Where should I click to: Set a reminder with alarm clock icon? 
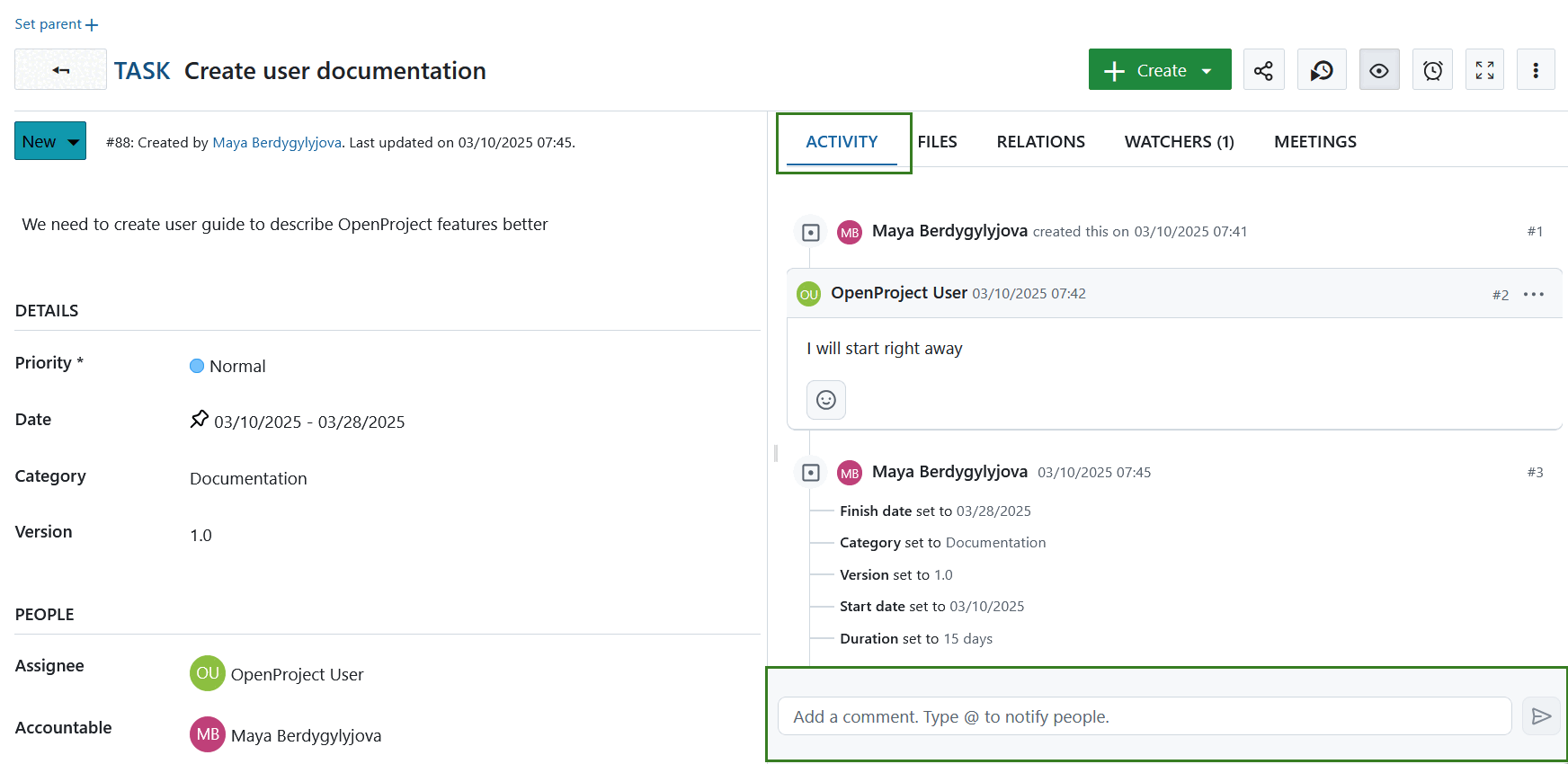(1432, 70)
